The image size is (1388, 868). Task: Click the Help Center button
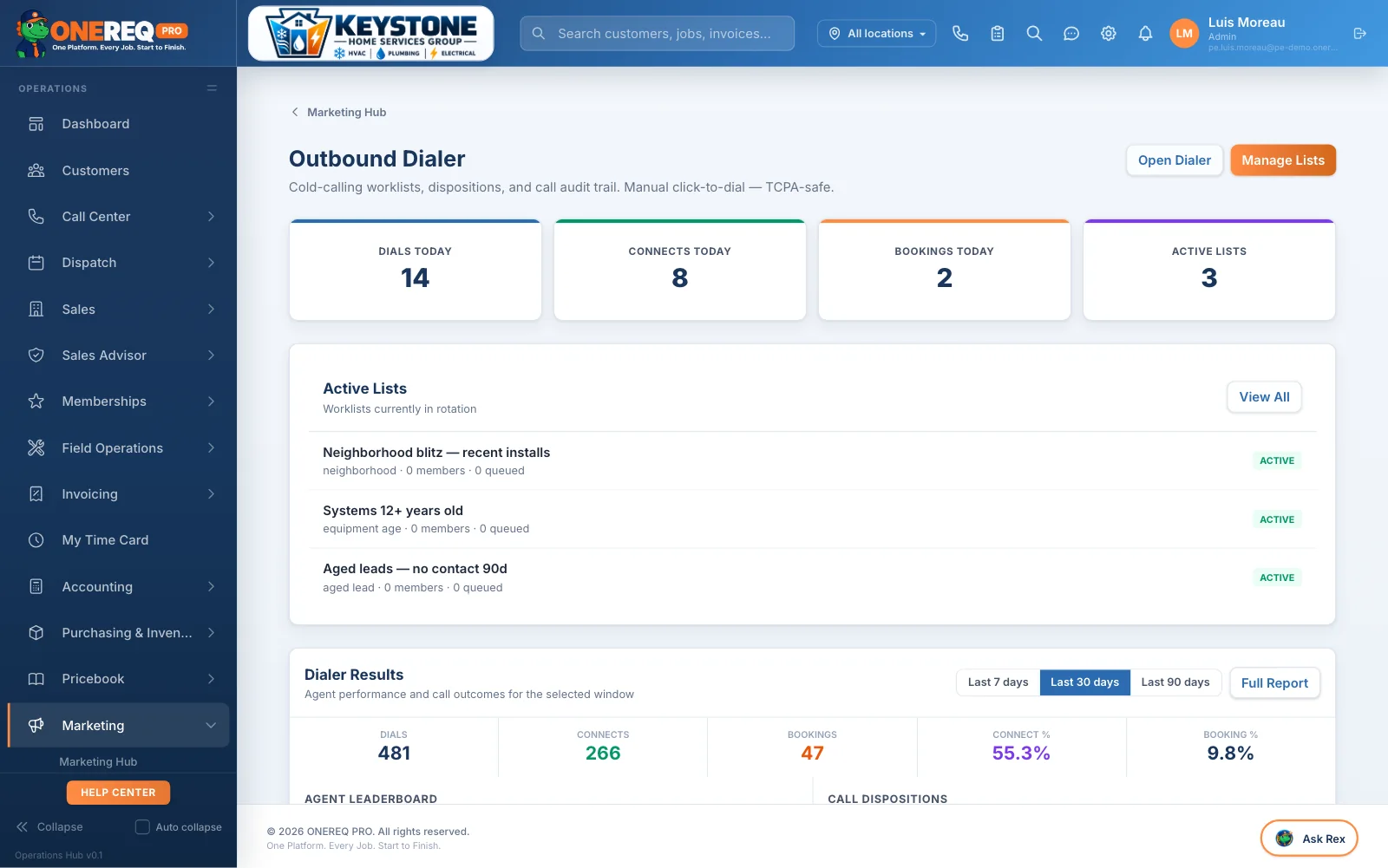point(118,793)
